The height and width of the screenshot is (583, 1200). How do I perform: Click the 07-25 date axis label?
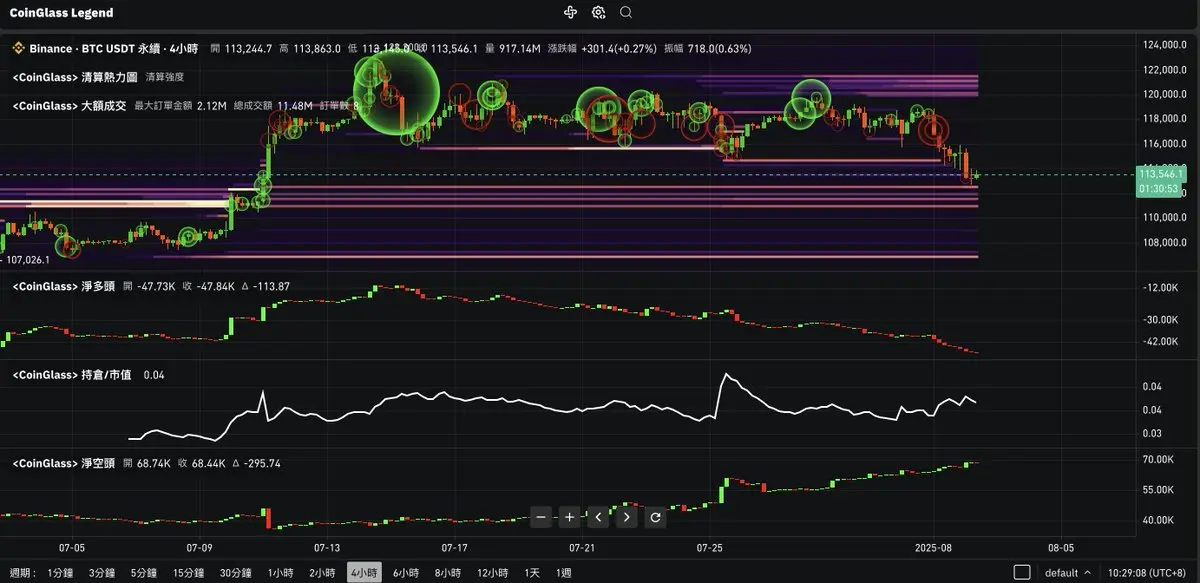(710, 548)
